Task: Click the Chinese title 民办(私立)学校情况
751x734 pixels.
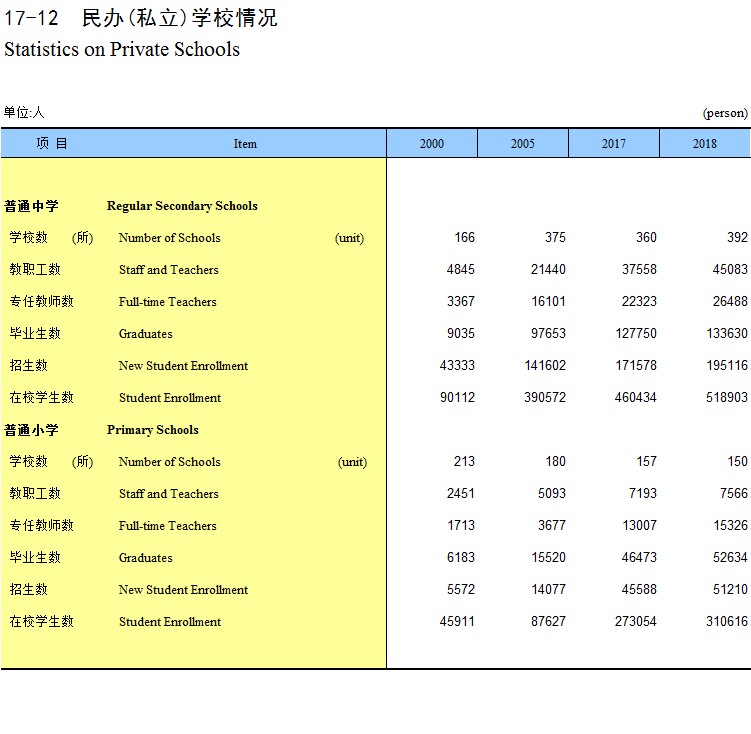Action: pyautogui.click(x=180, y=18)
